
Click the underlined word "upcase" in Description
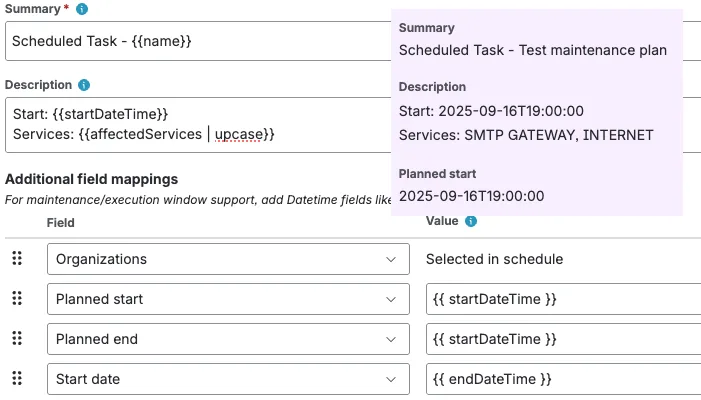coord(241,134)
